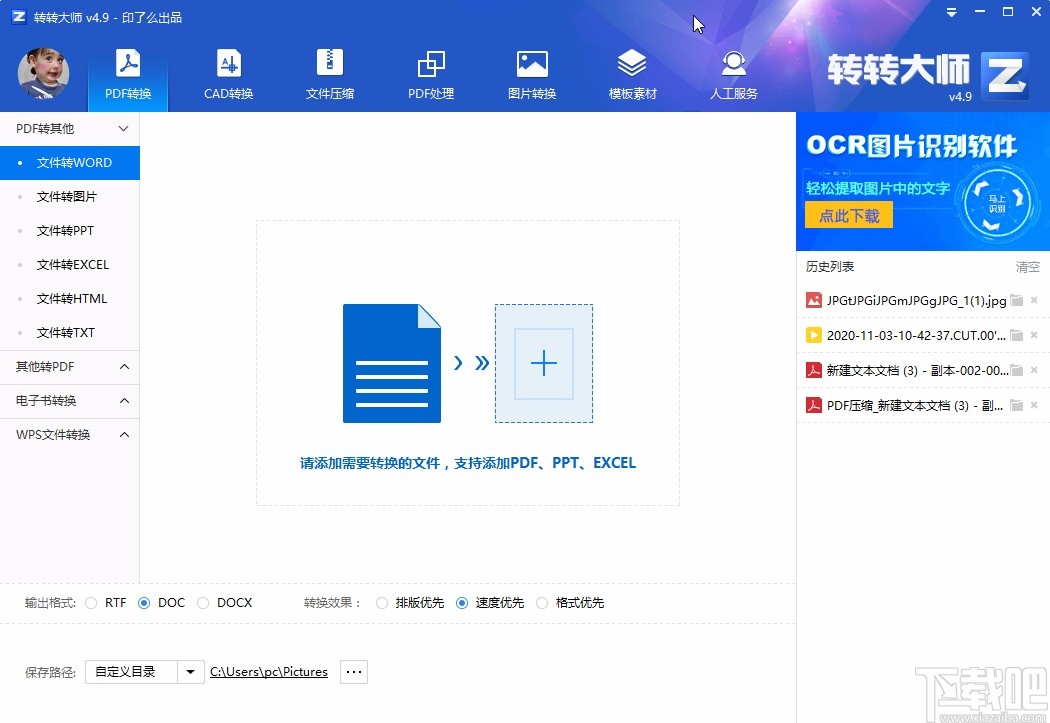This screenshot has width=1050, height=723.
Task: Click 清空 to clear history list
Action: pyautogui.click(x=1026, y=266)
